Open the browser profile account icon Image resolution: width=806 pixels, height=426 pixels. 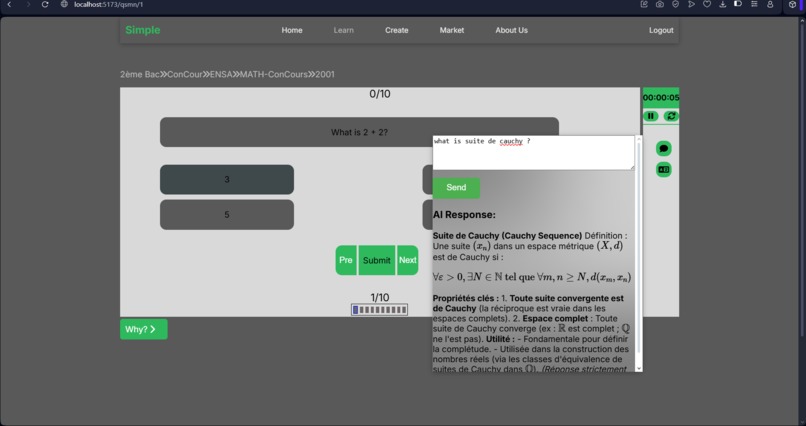point(770,4)
